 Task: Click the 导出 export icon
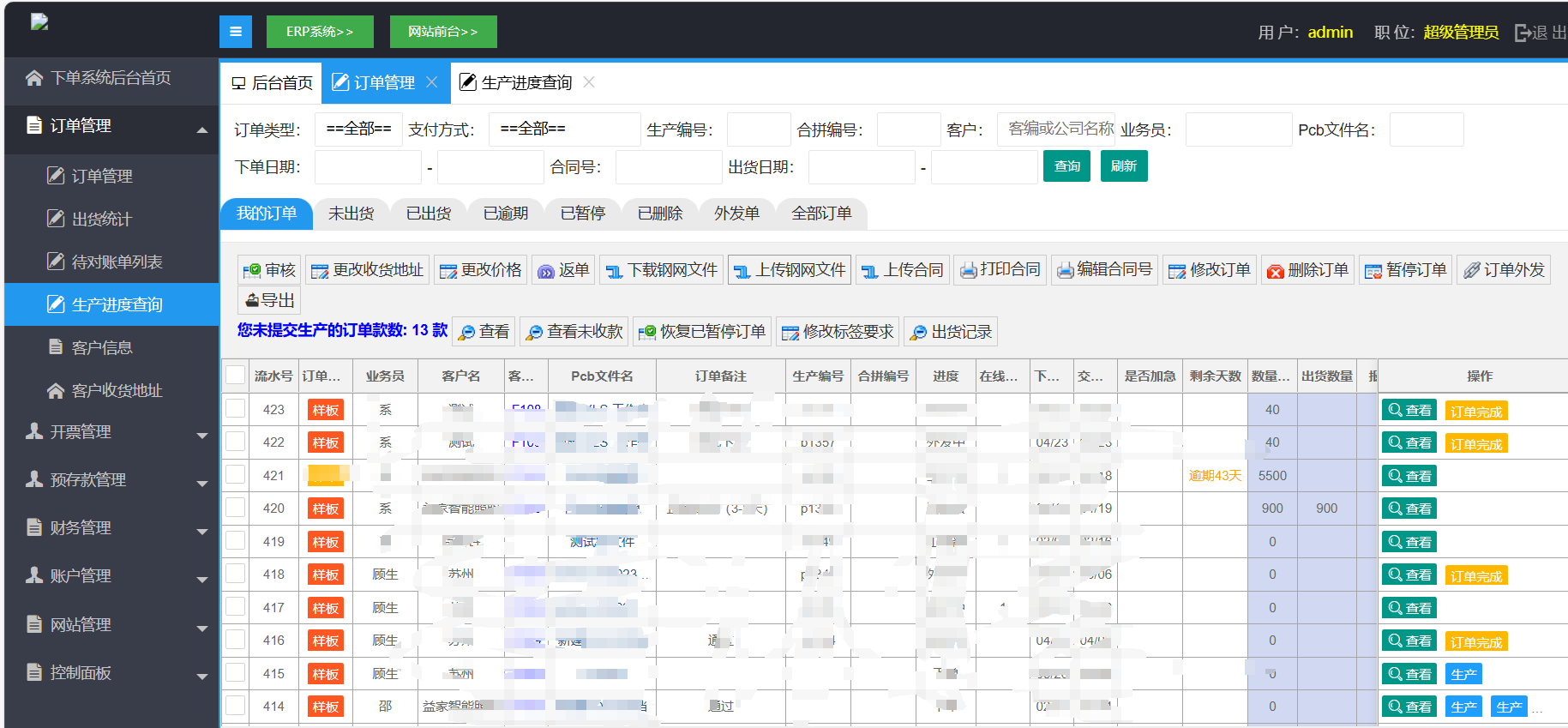[252, 301]
